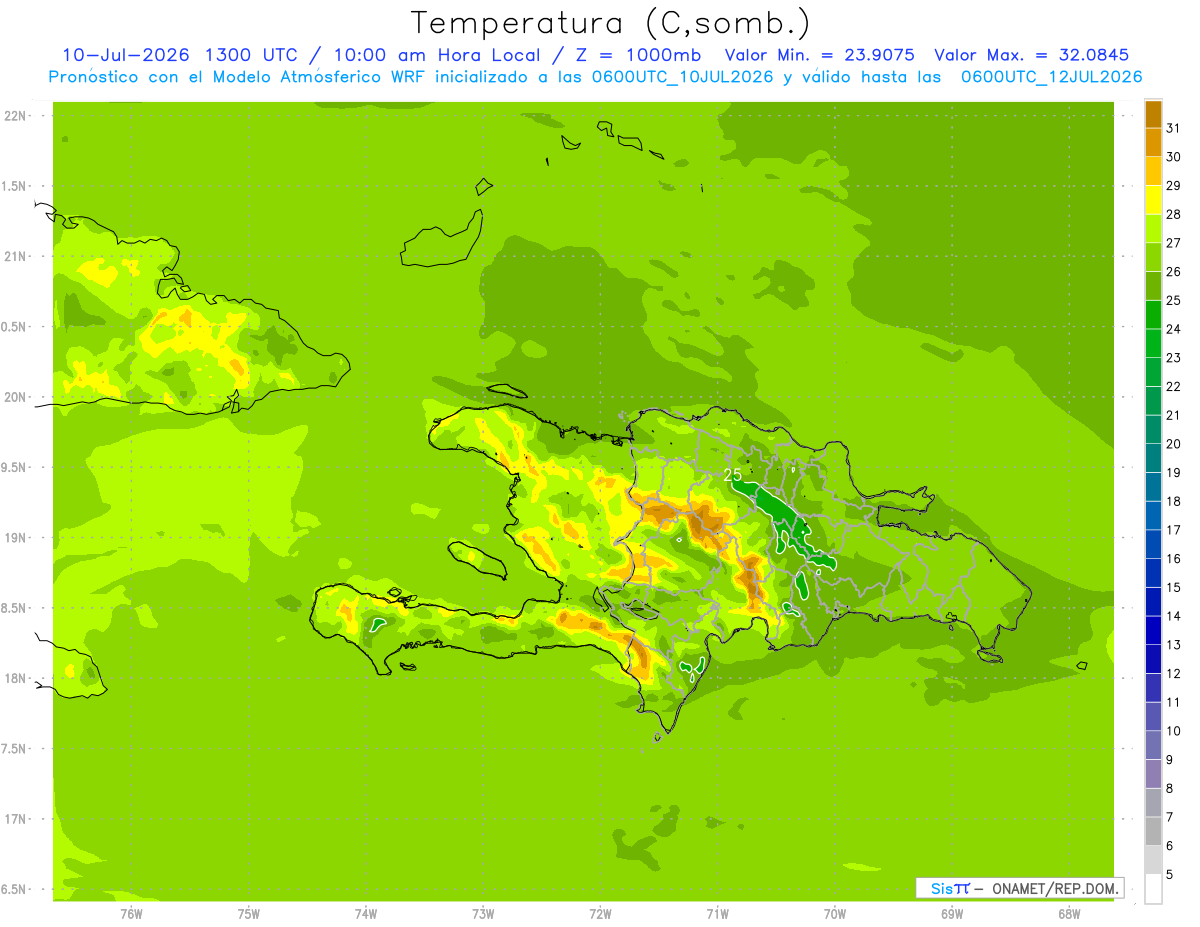Click the "73W" longitude axis label
The height and width of the screenshot is (927, 1200).
483,914
